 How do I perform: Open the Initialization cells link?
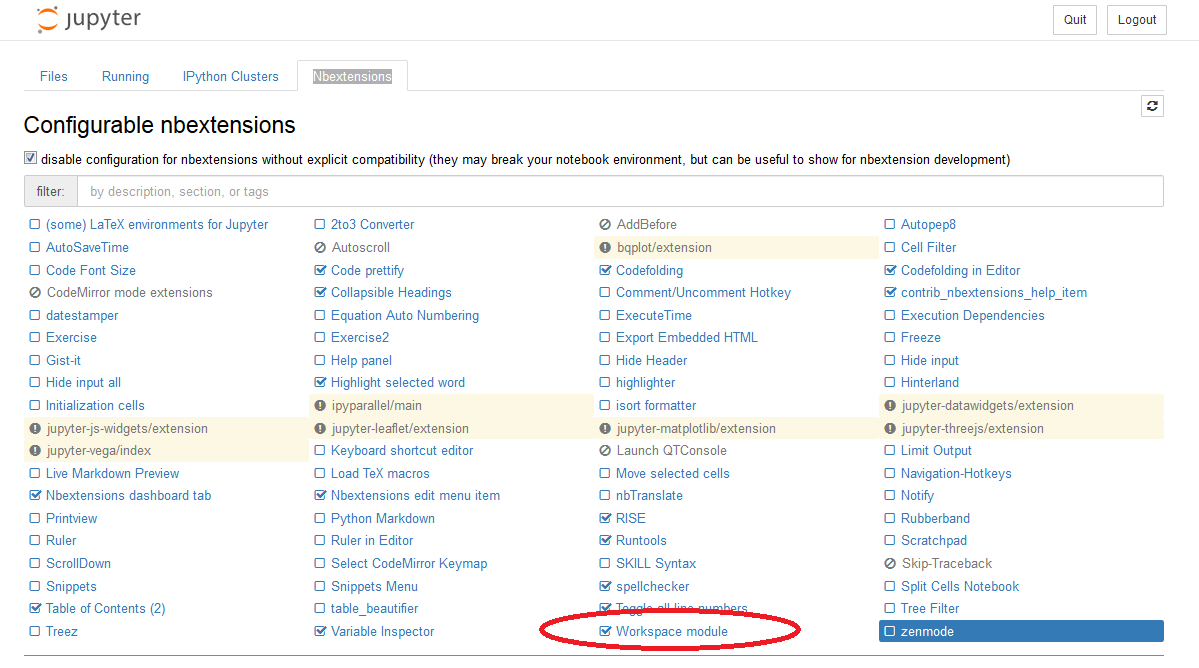click(x=95, y=406)
